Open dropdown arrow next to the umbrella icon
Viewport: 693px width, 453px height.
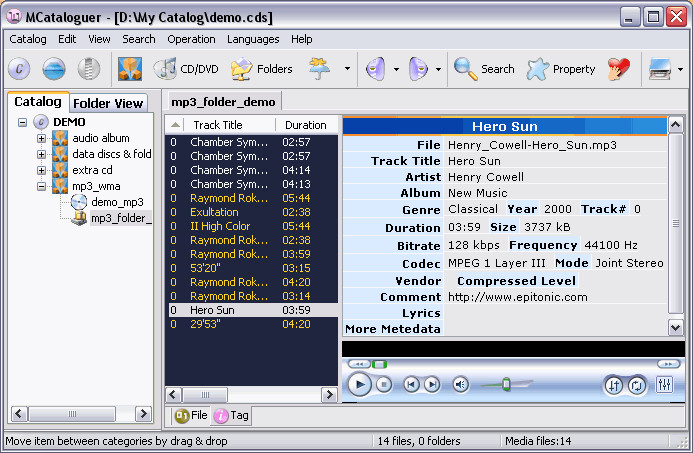pyautogui.click(x=347, y=69)
